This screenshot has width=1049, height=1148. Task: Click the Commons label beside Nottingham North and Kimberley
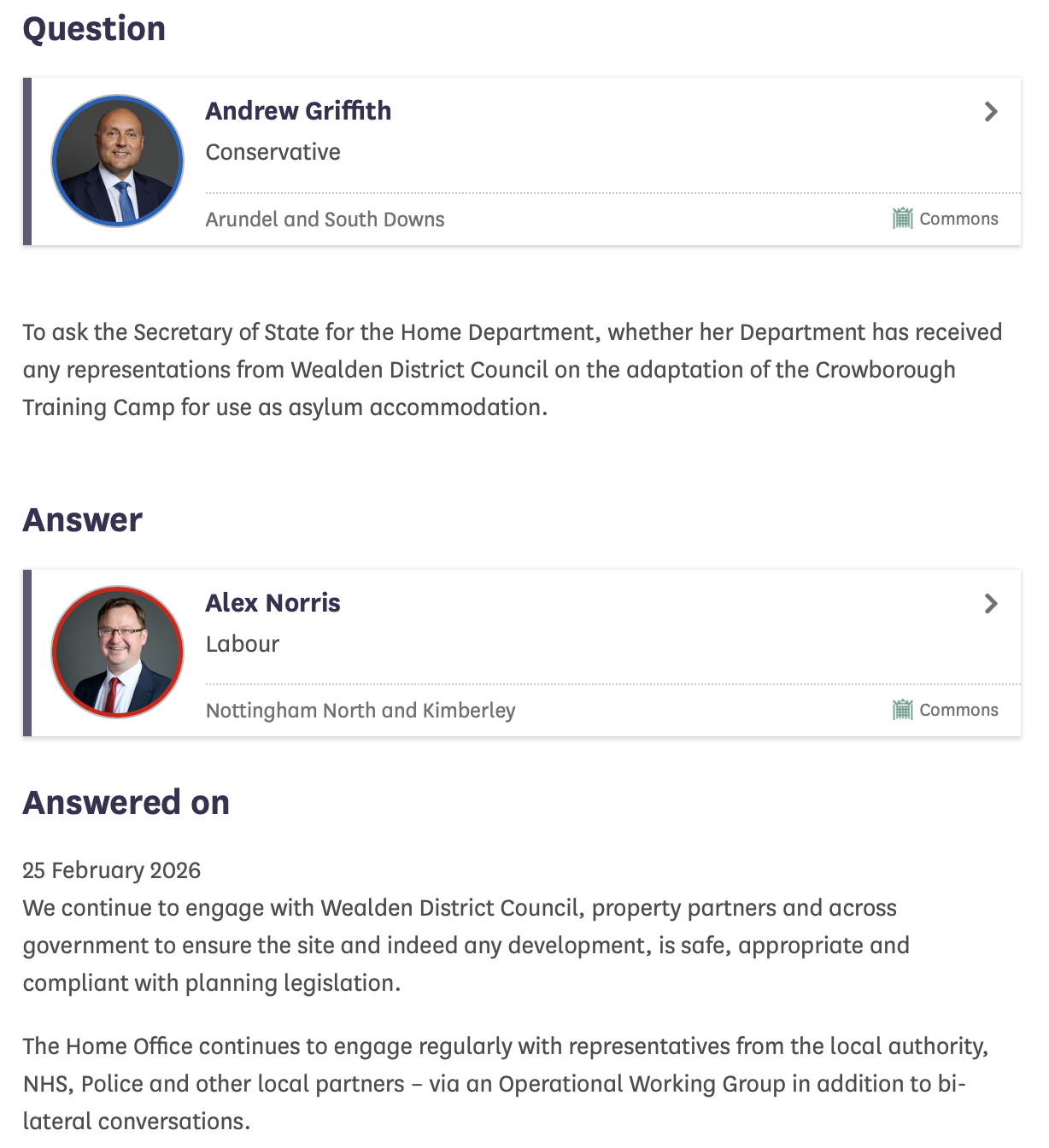pos(958,710)
